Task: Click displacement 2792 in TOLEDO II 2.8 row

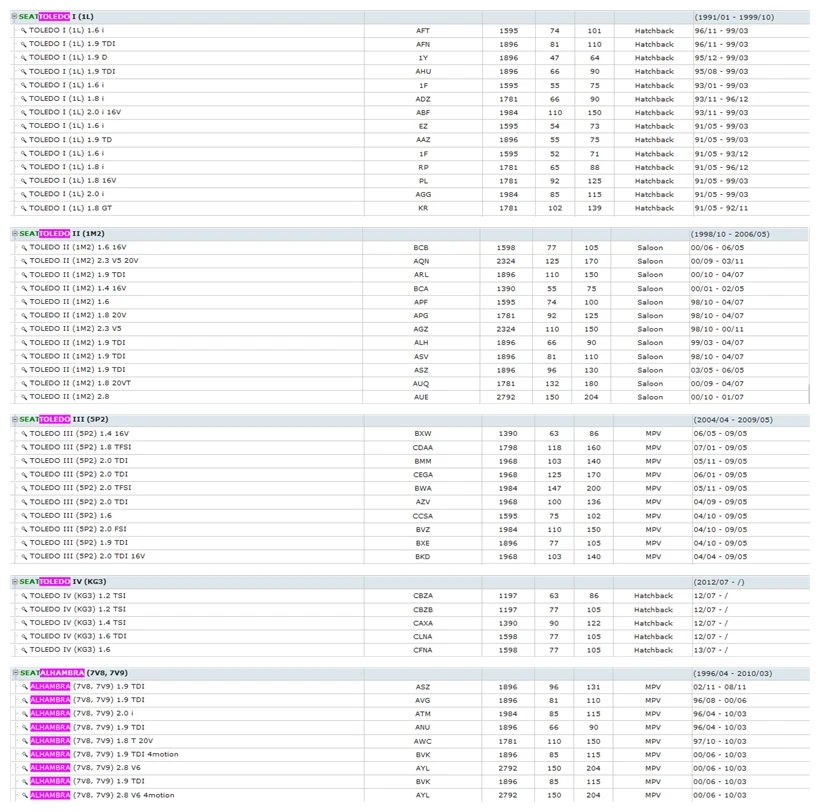Action: [506, 397]
